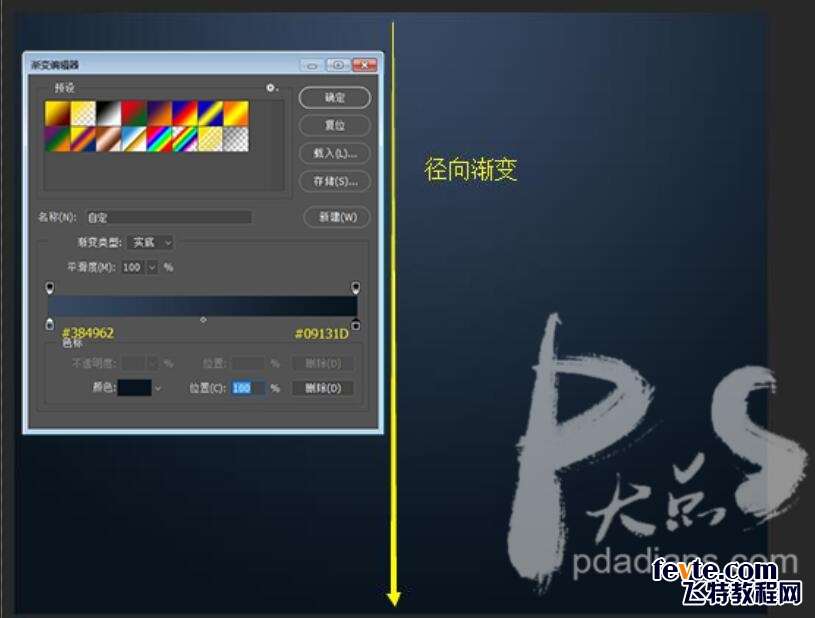
Task: Close the gradient editor dialog window
Action: click(x=364, y=65)
